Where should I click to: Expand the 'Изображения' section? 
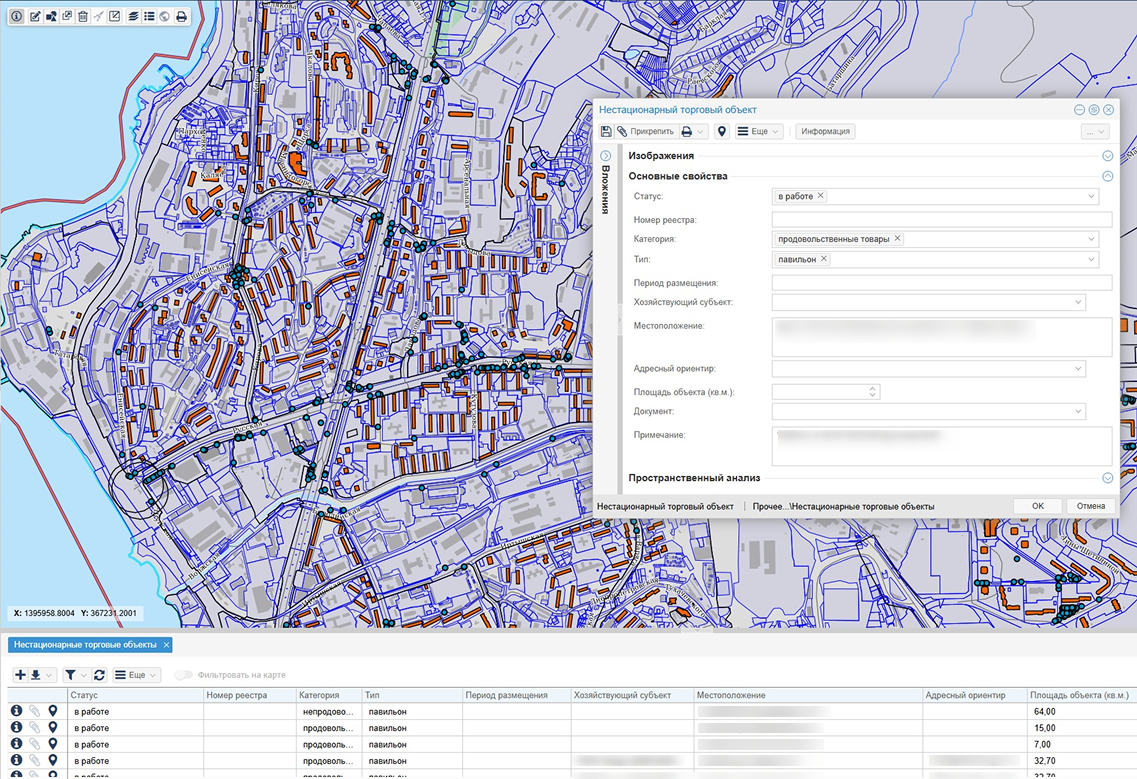1107,156
